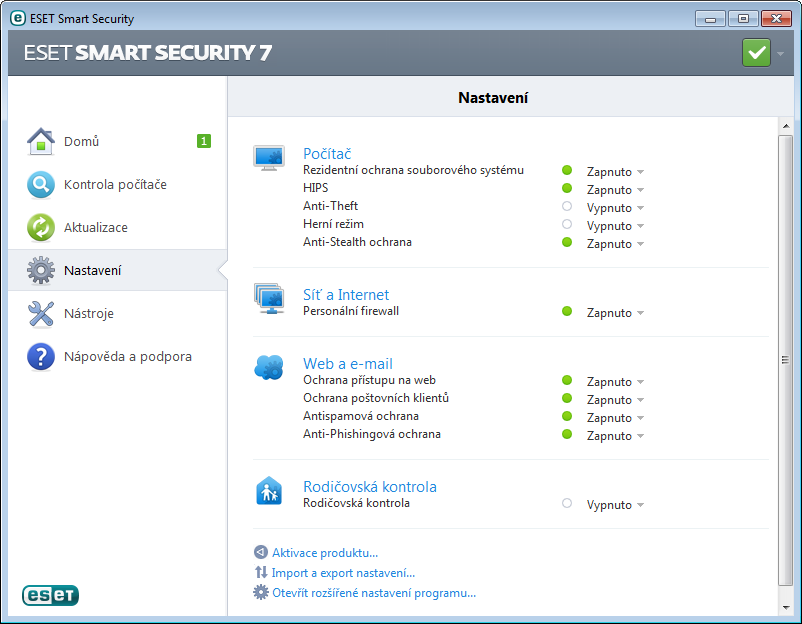Image resolution: width=802 pixels, height=624 pixels.
Task: Expand the arrow beside the status checkmark
Action: tap(781, 53)
